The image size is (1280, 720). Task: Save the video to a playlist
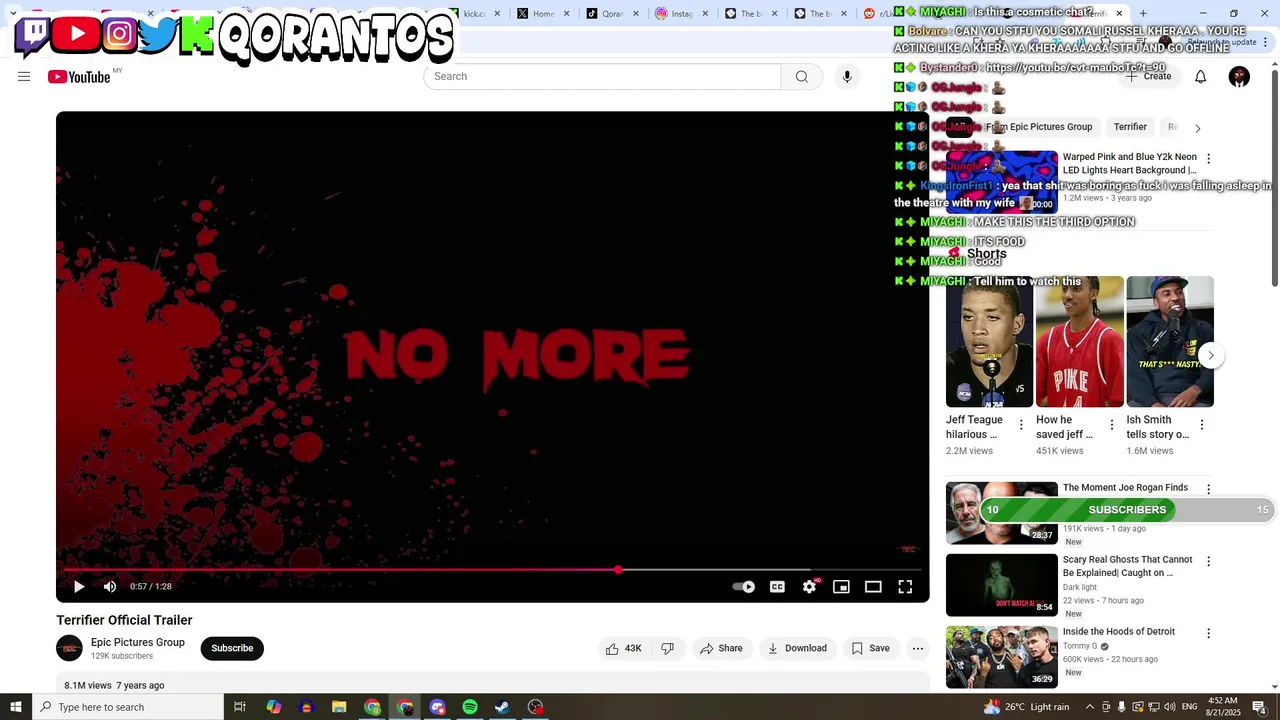870,648
